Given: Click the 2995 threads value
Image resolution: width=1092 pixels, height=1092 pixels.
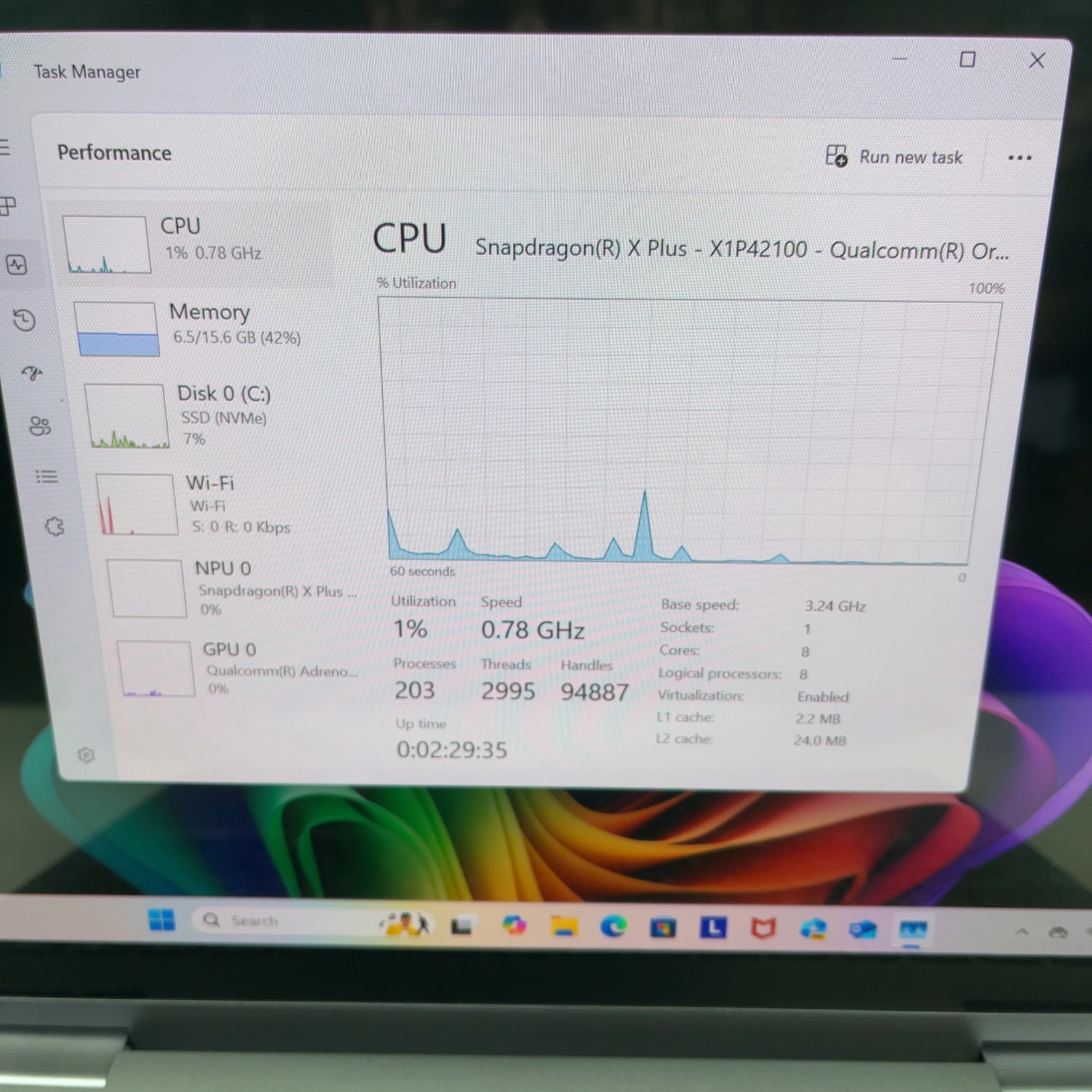Looking at the screenshot, I should (508, 691).
